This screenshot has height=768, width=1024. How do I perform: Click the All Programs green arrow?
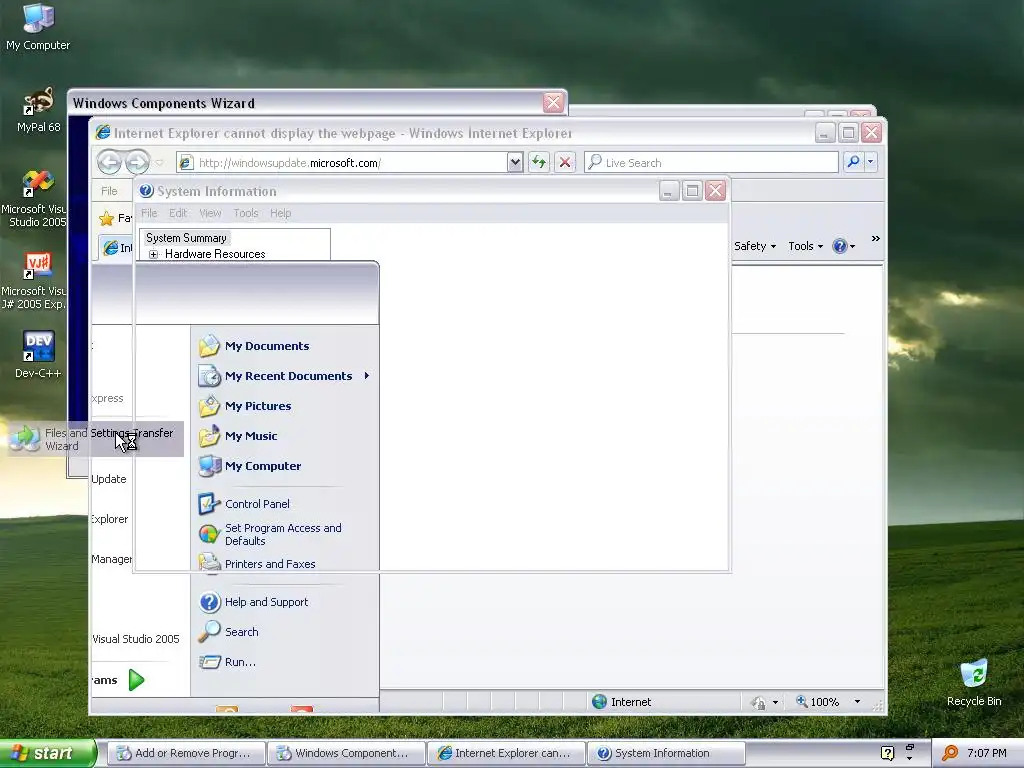[x=136, y=680]
